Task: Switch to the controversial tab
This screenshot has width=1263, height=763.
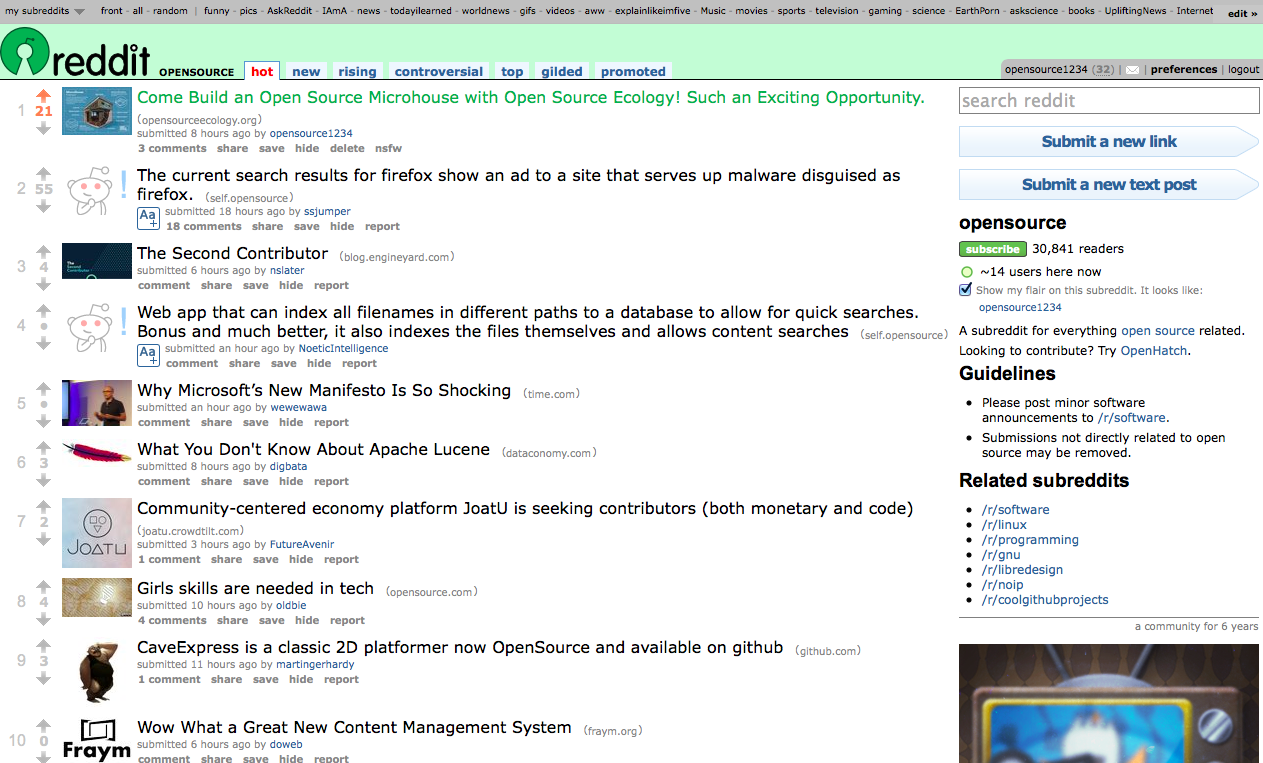Action: point(439,71)
